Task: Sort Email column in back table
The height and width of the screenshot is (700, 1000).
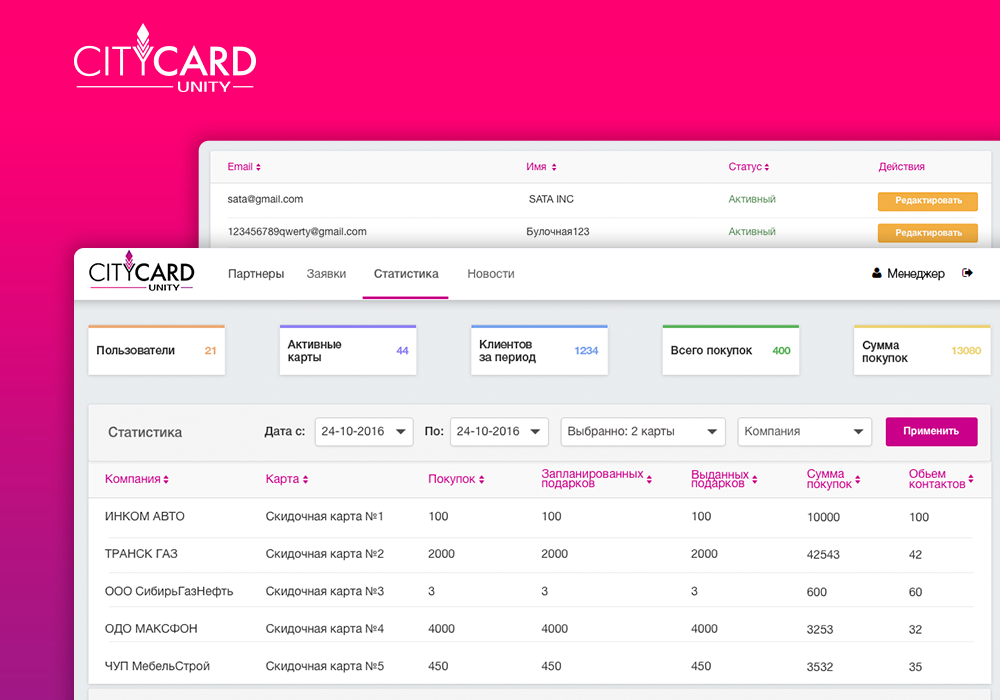Action: [258, 167]
